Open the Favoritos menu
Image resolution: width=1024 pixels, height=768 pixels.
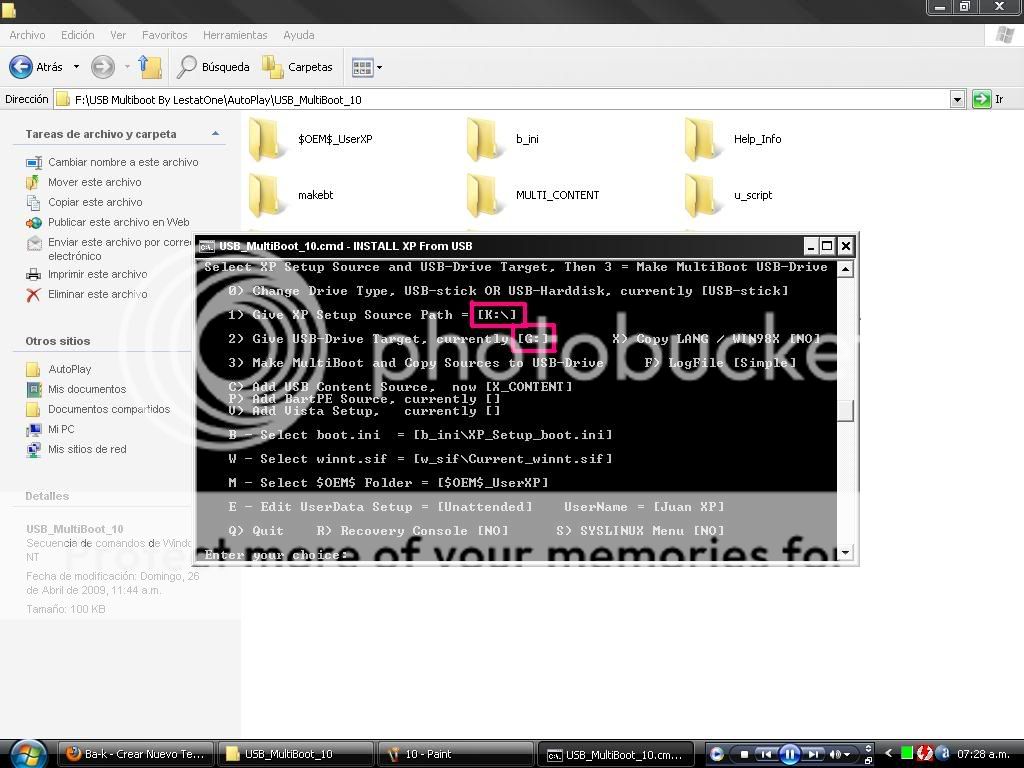point(165,35)
